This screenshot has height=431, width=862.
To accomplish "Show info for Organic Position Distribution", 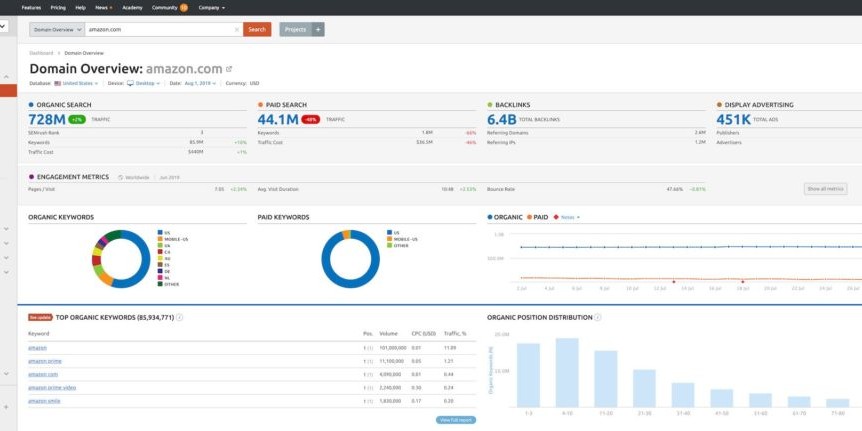I will 598,317.
